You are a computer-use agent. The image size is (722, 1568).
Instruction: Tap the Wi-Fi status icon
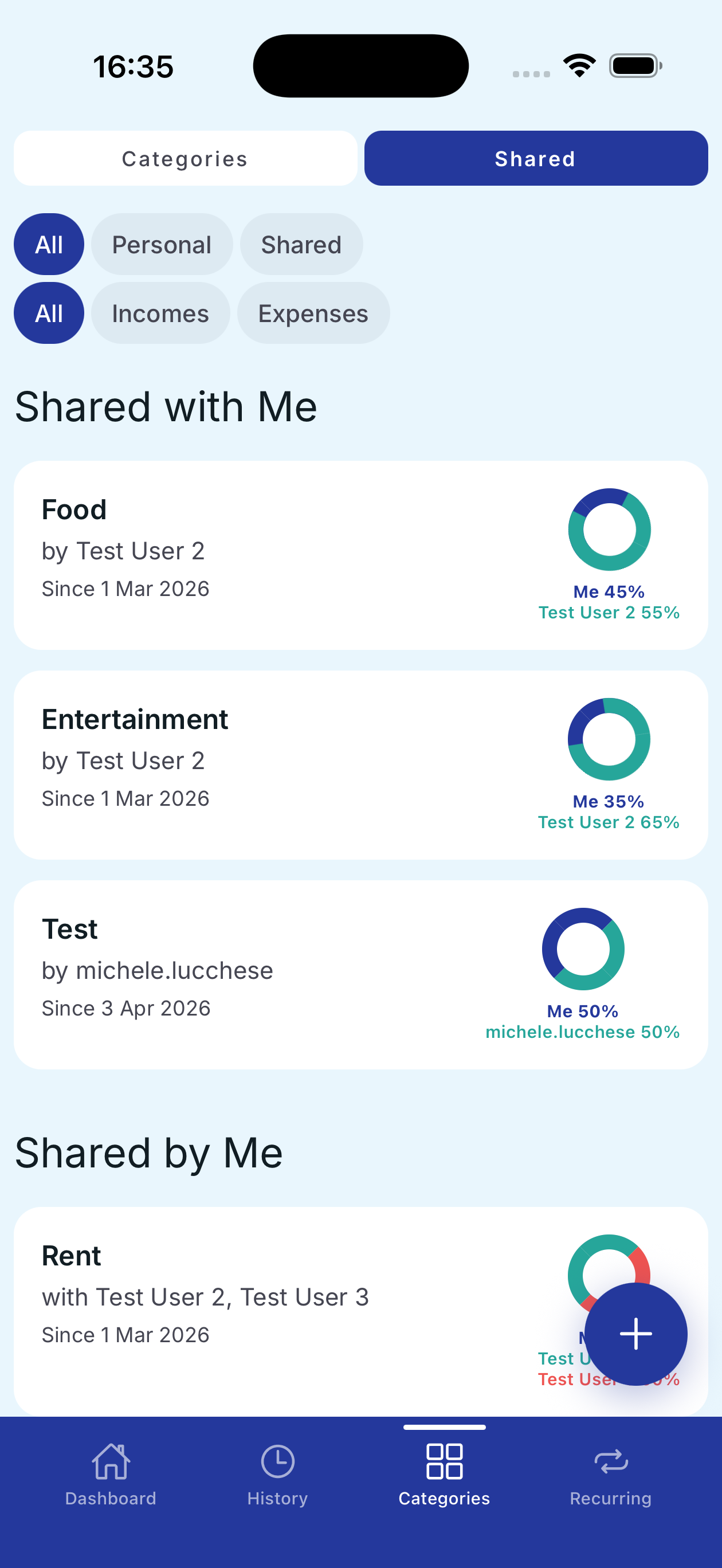pyautogui.click(x=579, y=65)
